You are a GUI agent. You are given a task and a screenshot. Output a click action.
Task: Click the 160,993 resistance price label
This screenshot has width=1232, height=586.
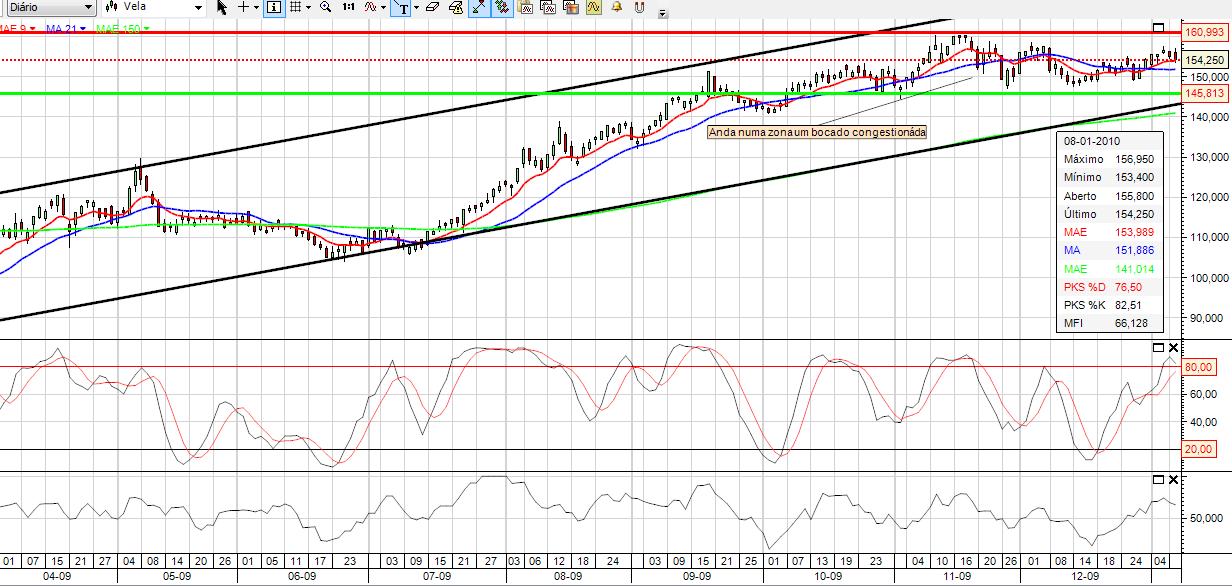(x=1205, y=33)
